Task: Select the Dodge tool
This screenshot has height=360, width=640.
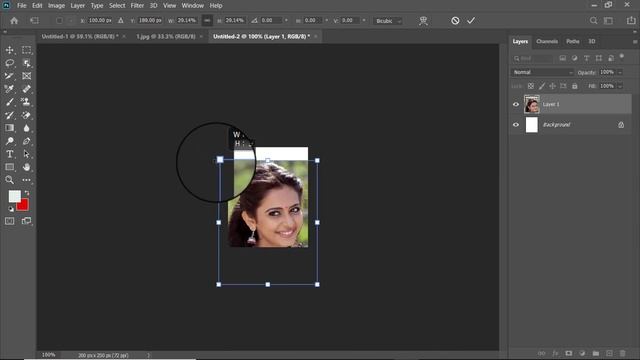Action: (9, 141)
